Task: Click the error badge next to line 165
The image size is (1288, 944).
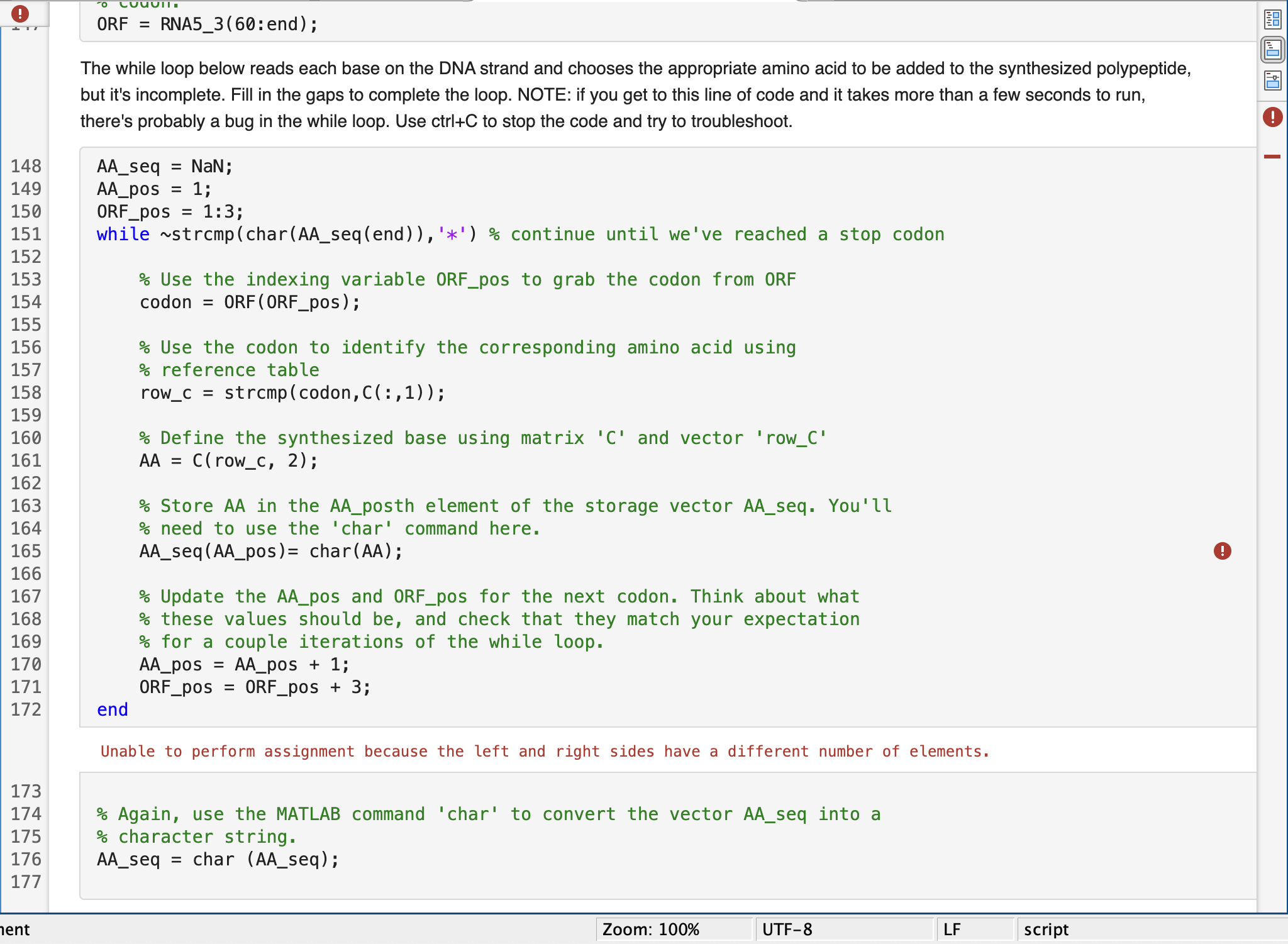Action: [x=1222, y=552]
